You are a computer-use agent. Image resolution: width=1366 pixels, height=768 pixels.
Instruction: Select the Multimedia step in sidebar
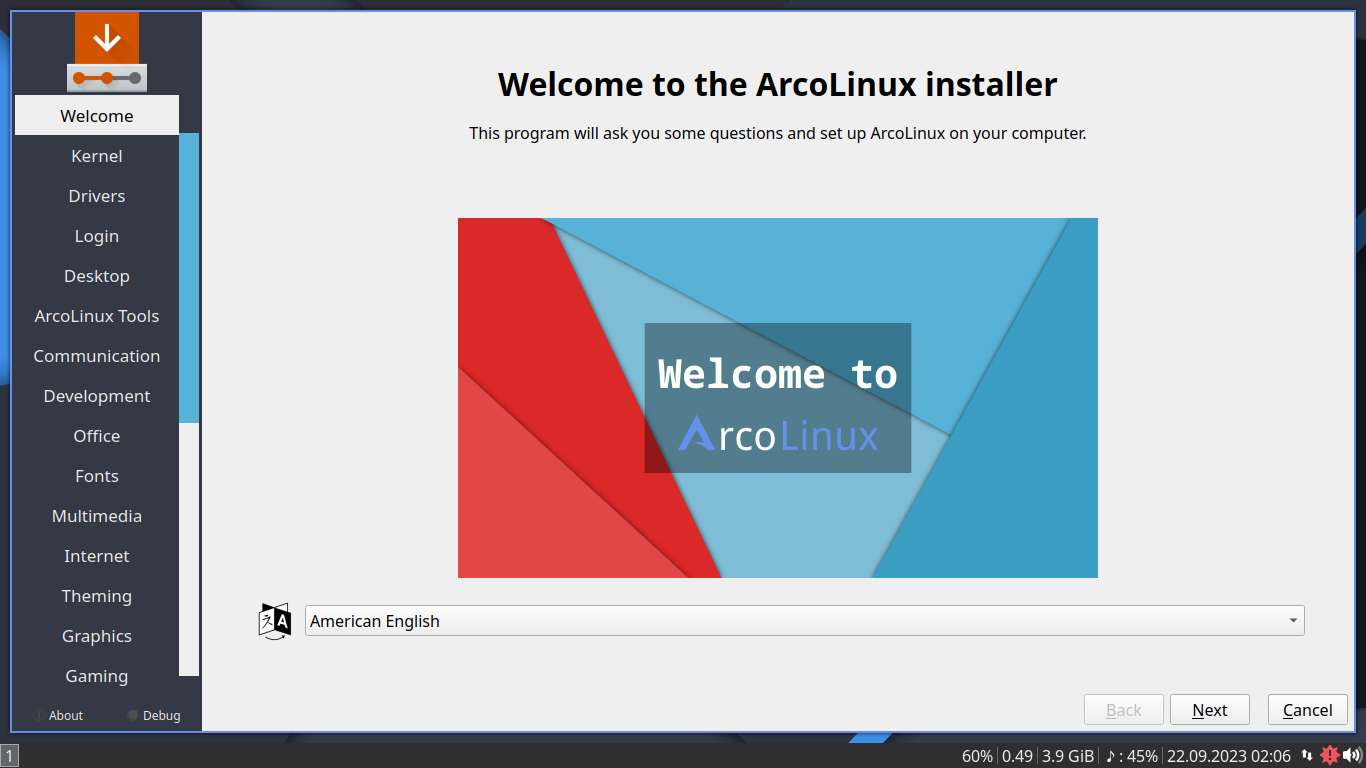pyautogui.click(x=97, y=516)
